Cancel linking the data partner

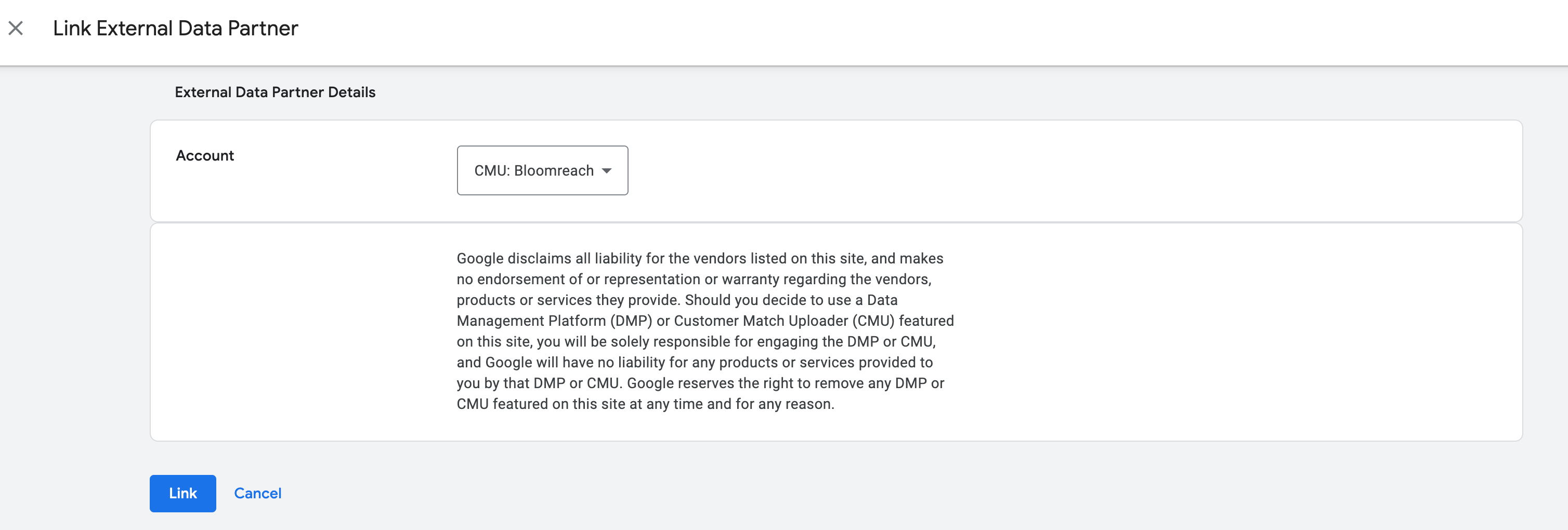pos(257,493)
